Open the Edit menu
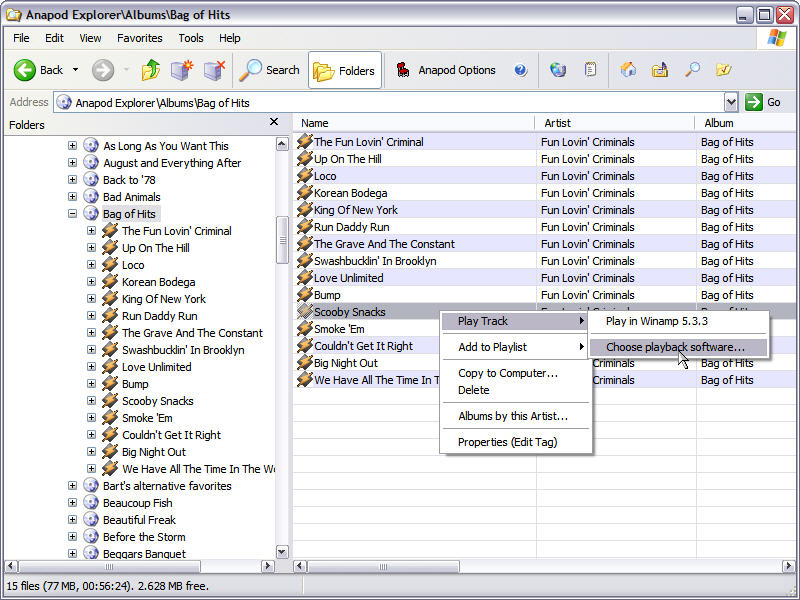Image resolution: width=800 pixels, height=600 pixels. [x=54, y=38]
